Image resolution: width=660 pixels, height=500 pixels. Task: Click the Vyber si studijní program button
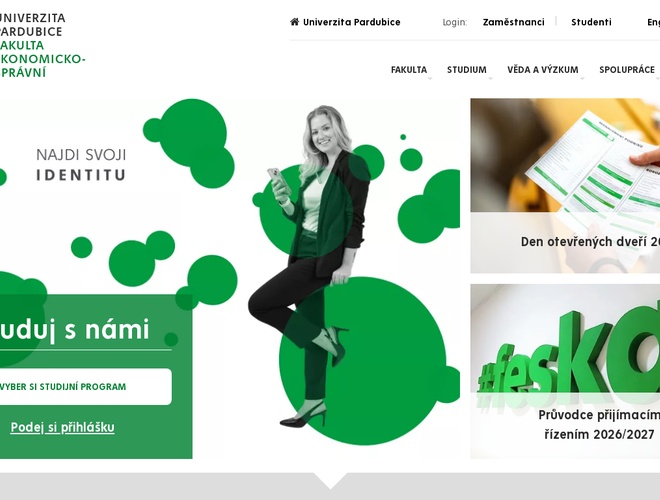point(86,386)
